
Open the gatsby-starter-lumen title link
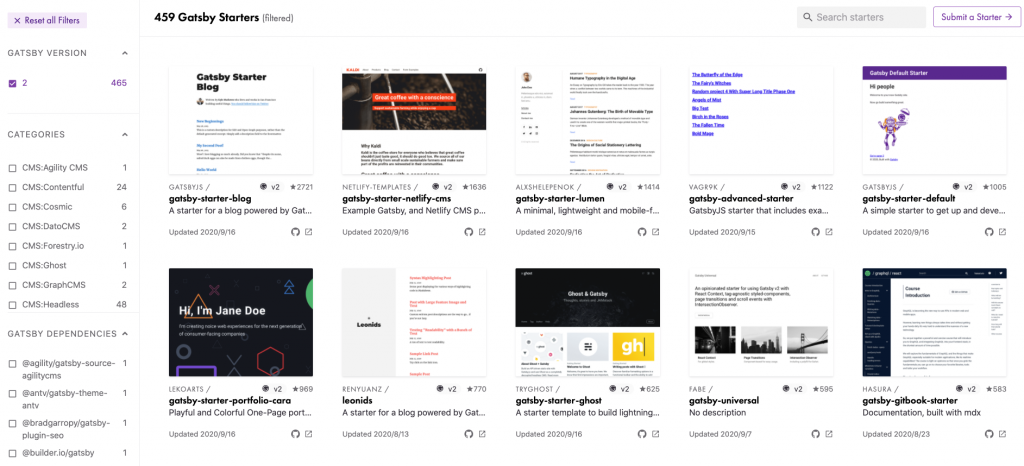coord(560,198)
